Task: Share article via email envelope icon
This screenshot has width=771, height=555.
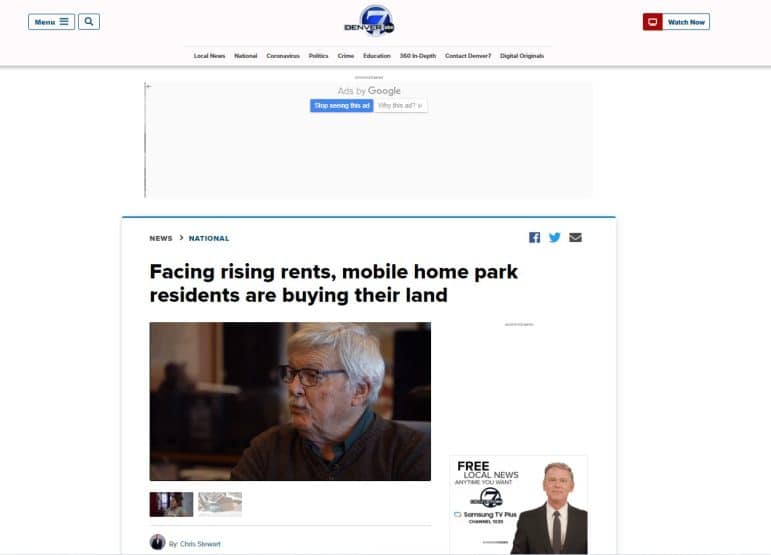Action: (575, 237)
